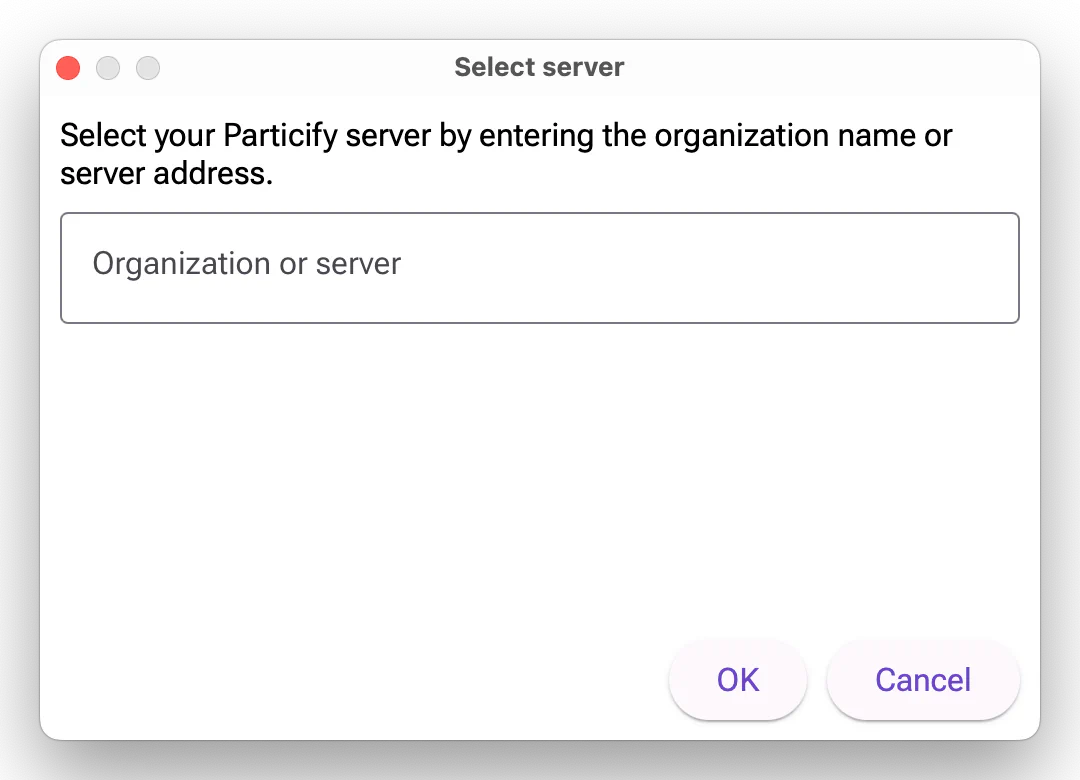
Task: Focus the server address text box
Action: click(539, 267)
